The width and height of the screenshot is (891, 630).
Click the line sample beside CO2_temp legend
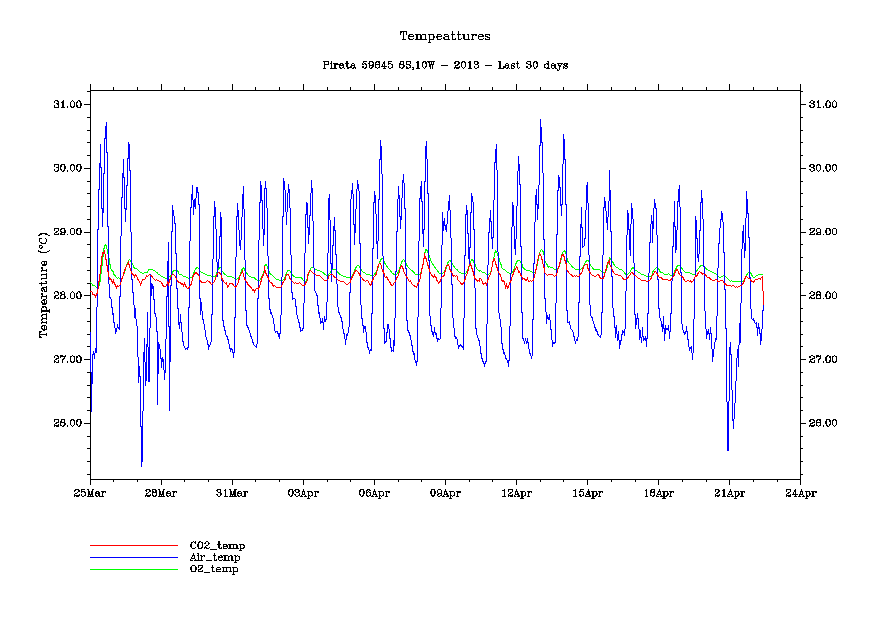(133, 545)
